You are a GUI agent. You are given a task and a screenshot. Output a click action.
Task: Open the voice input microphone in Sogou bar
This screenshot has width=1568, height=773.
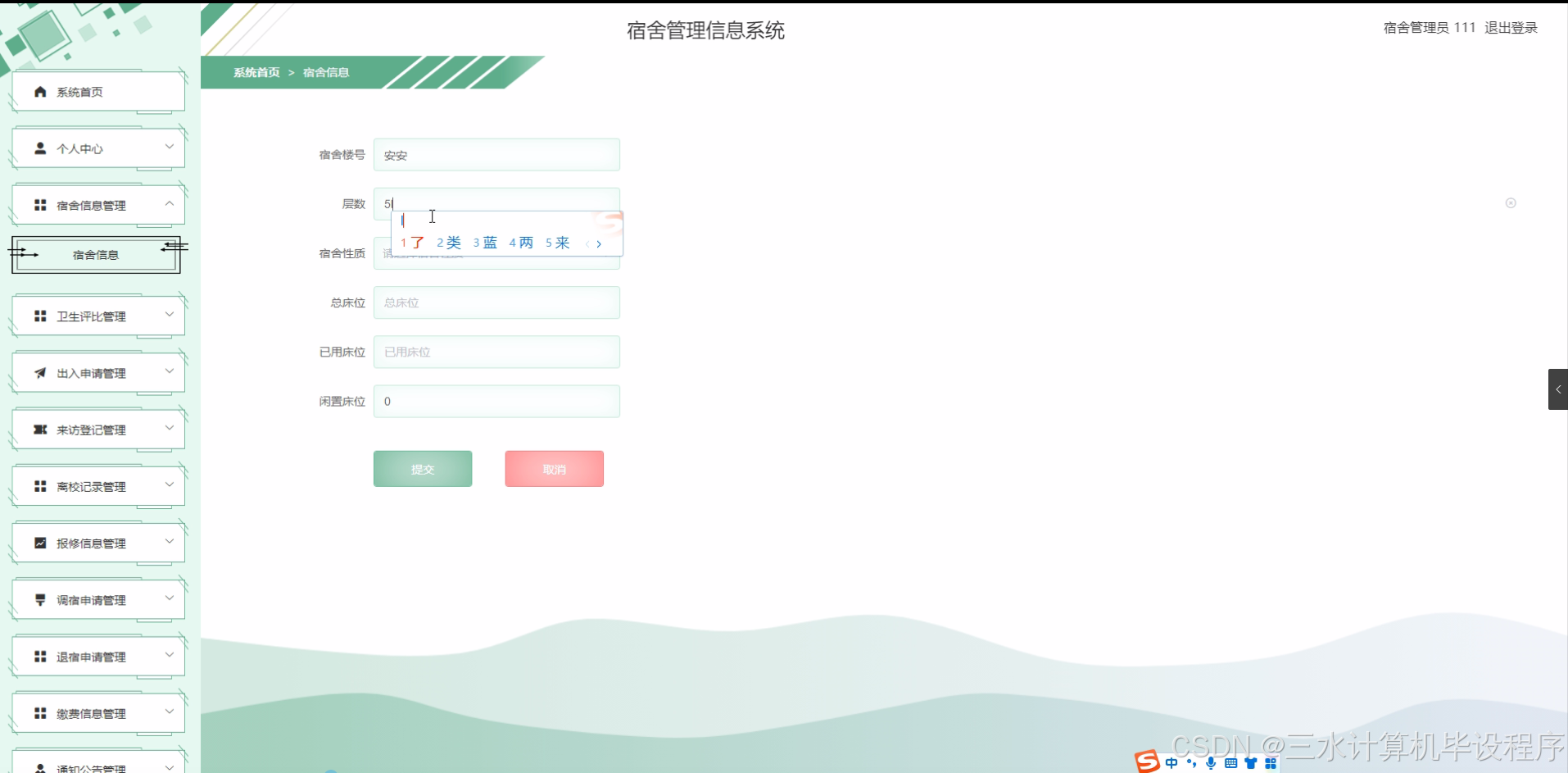1211,762
